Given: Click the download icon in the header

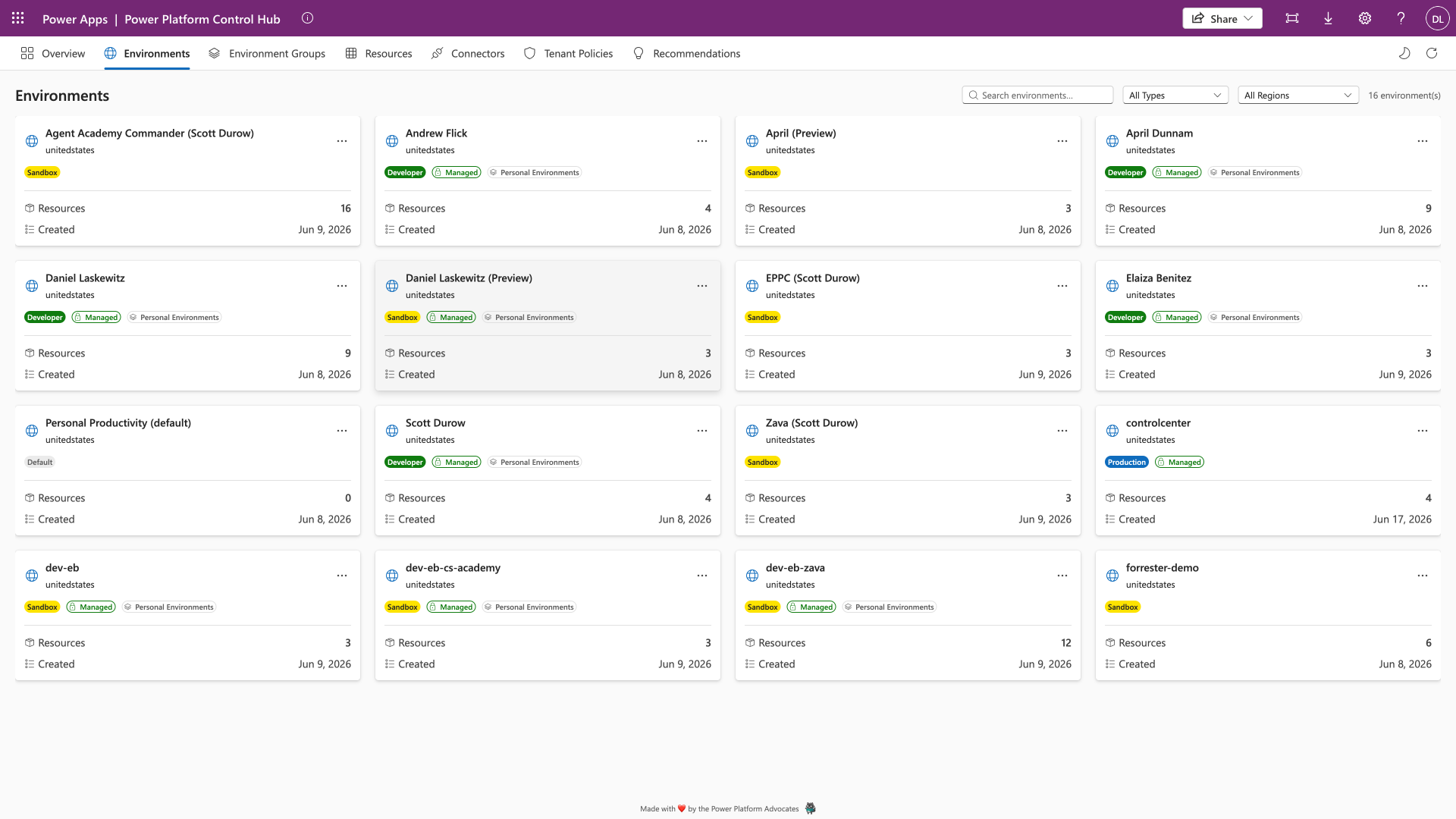Looking at the screenshot, I should pyautogui.click(x=1329, y=18).
